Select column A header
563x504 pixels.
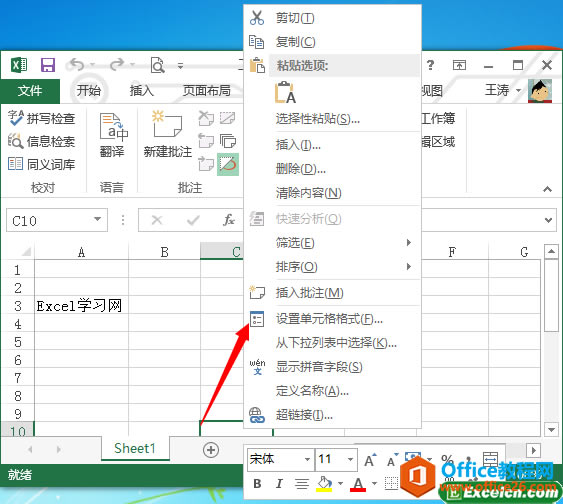click(81, 252)
